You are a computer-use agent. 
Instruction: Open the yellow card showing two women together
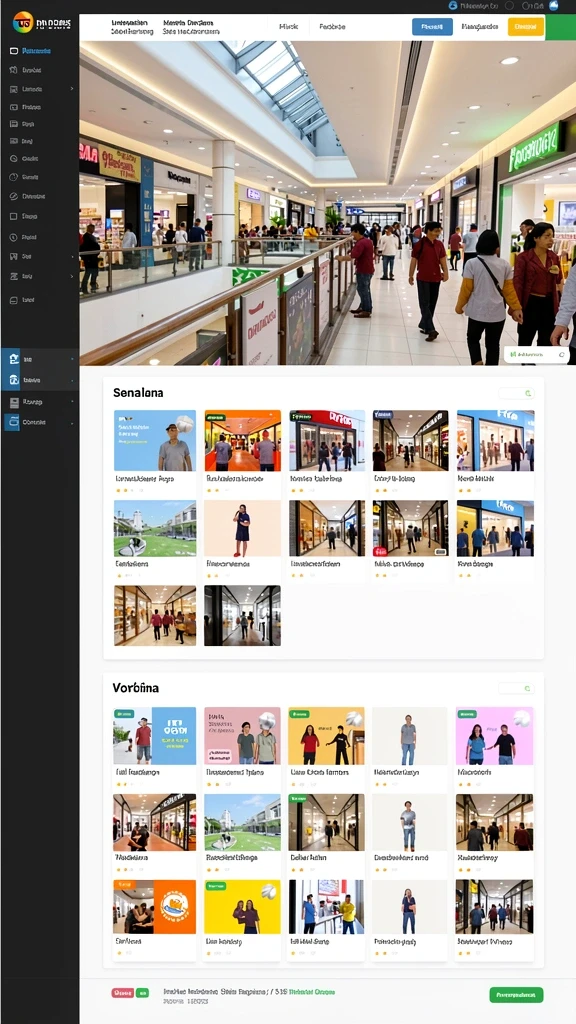pos(242,906)
